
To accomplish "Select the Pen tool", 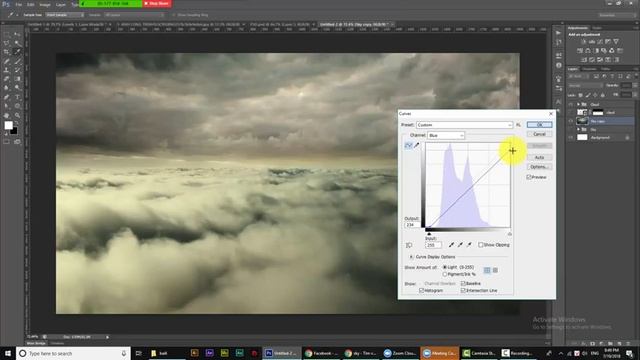I will pos(7,97).
